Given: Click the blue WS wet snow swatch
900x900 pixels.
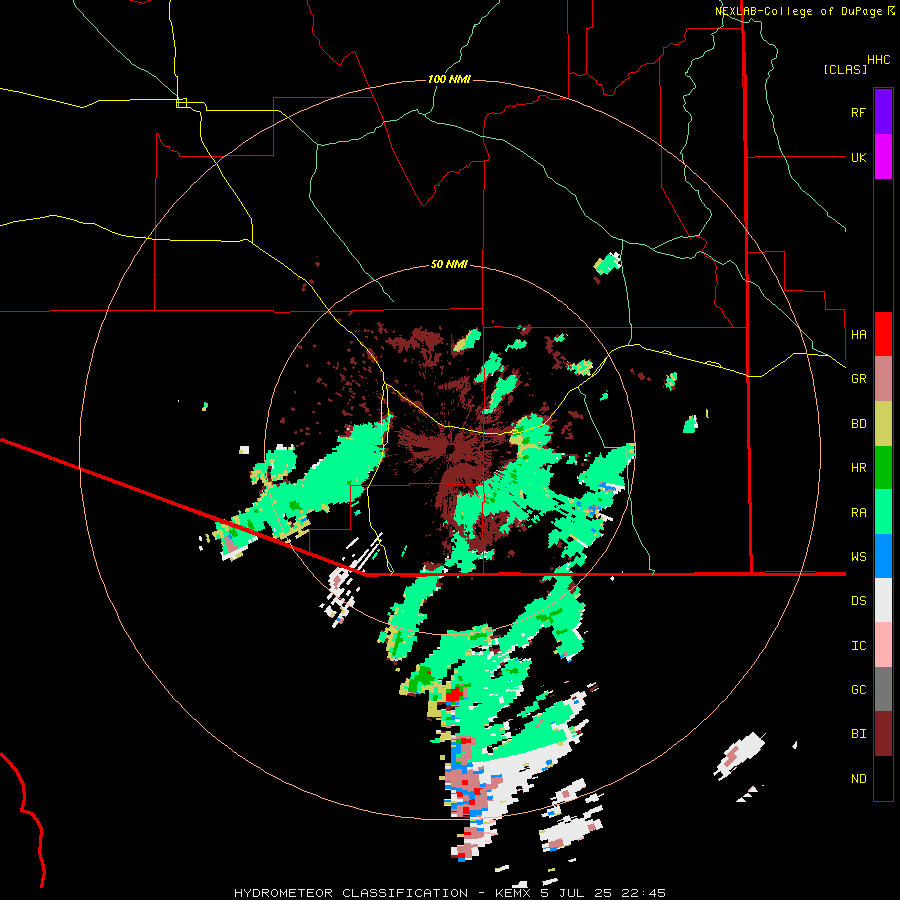Looking at the screenshot, I should tap(883, 556).
